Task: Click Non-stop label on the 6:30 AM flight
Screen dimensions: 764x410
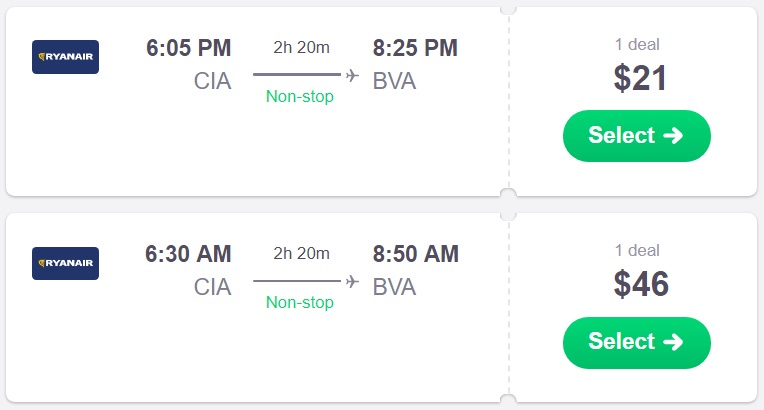Action: (300, 303)
